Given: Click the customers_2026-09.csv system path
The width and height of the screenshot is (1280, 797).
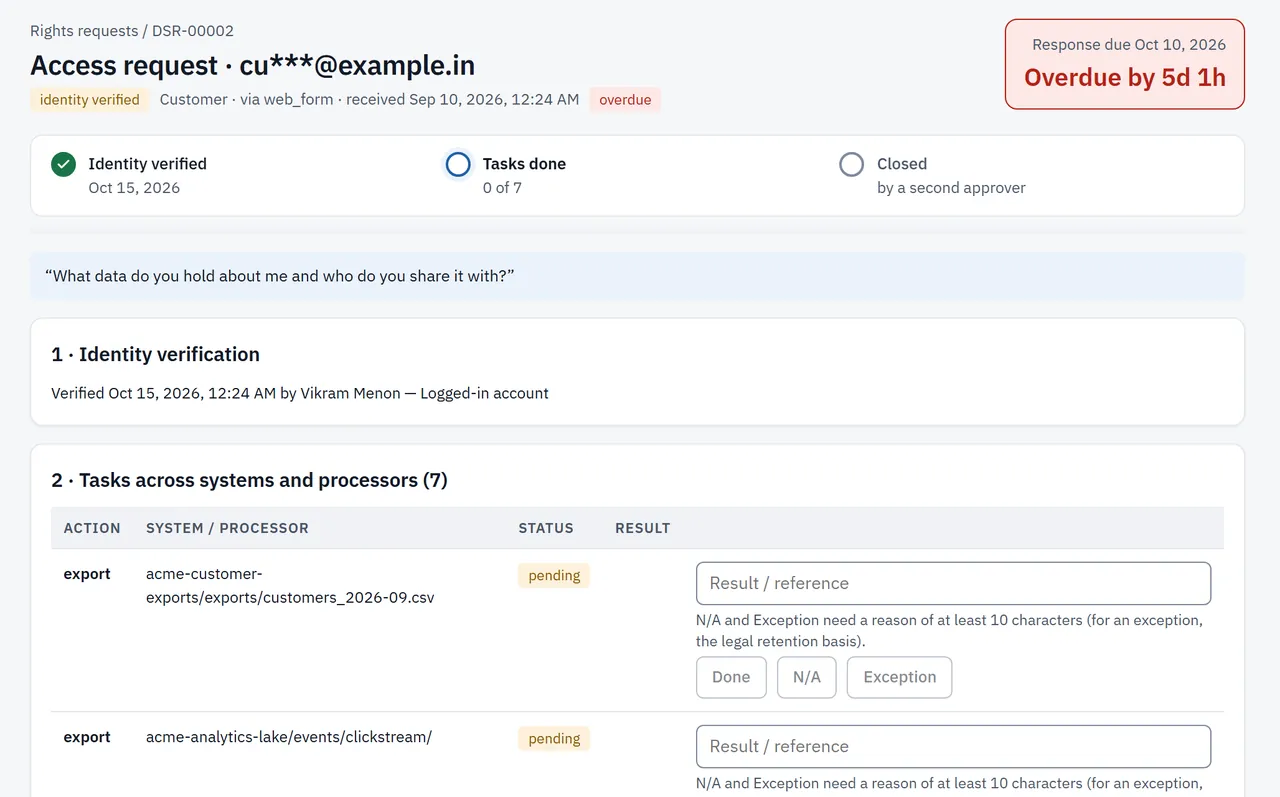Looking at the screenshot, I should (290, 586).
